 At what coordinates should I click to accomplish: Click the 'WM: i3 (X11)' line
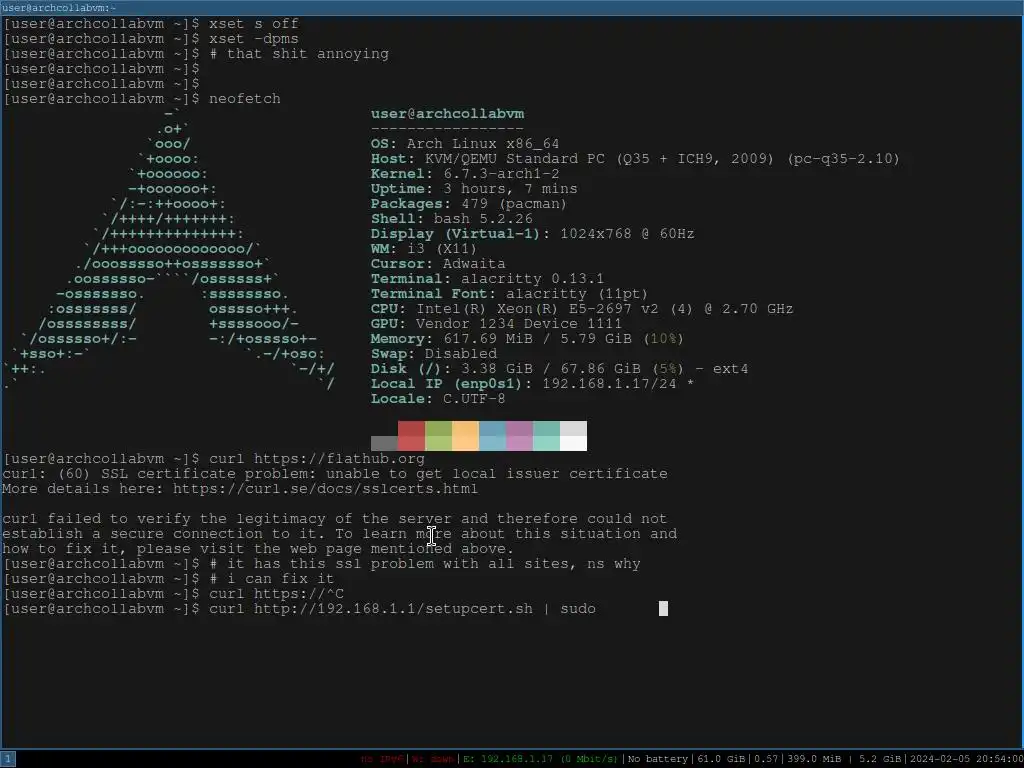click(424, 249)
